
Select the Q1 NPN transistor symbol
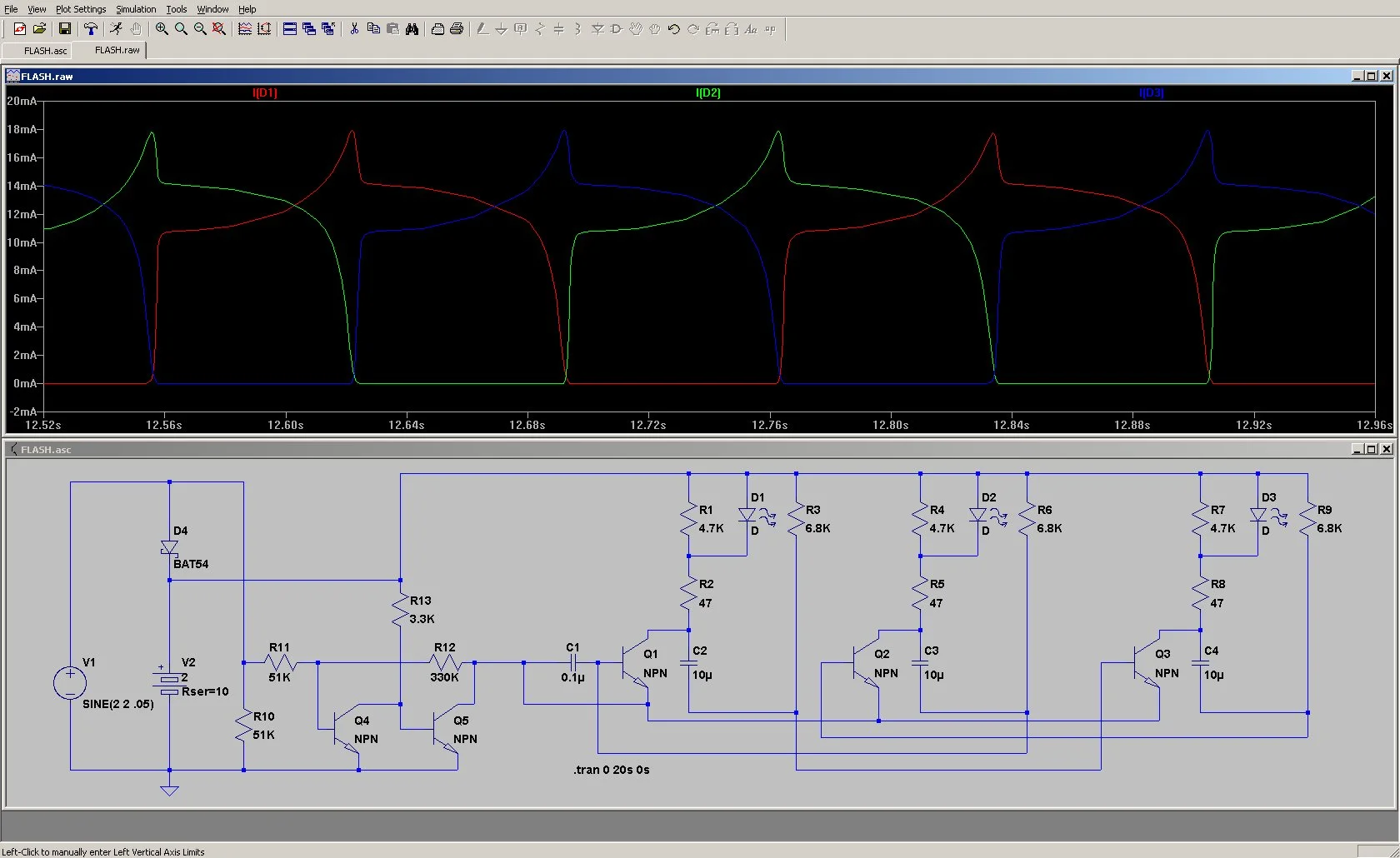pos(635,664)
